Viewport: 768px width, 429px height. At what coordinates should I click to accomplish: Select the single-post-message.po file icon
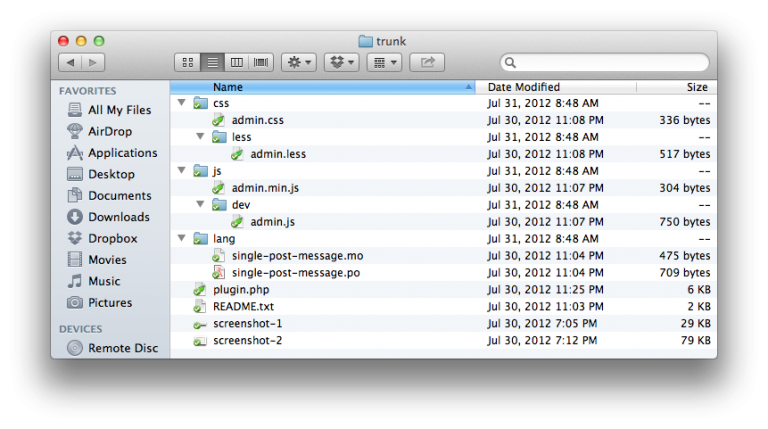point(218,272)
